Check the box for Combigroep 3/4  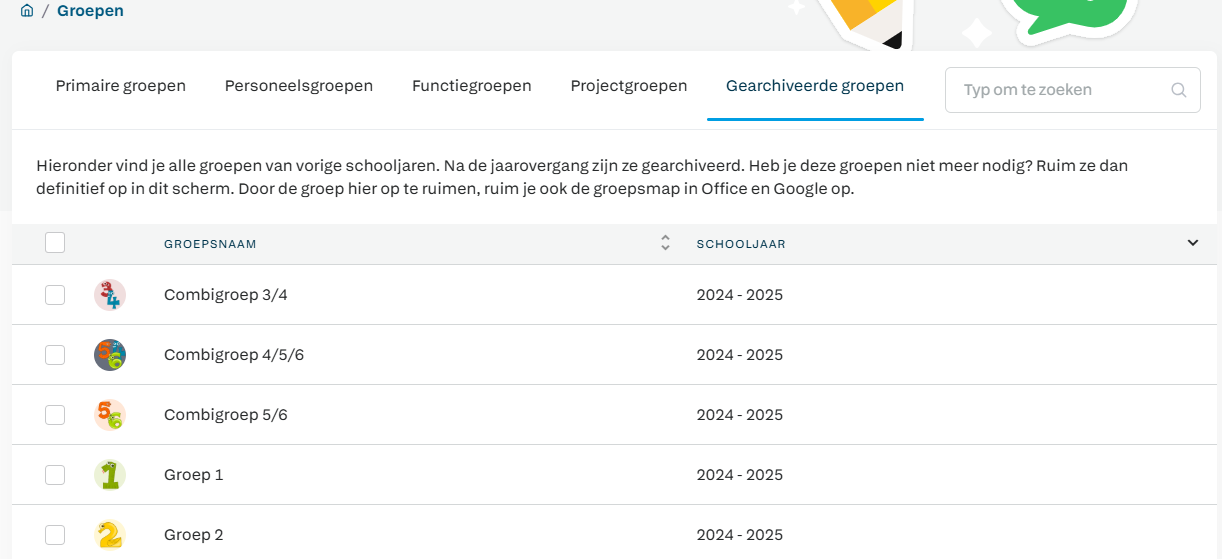55,295
